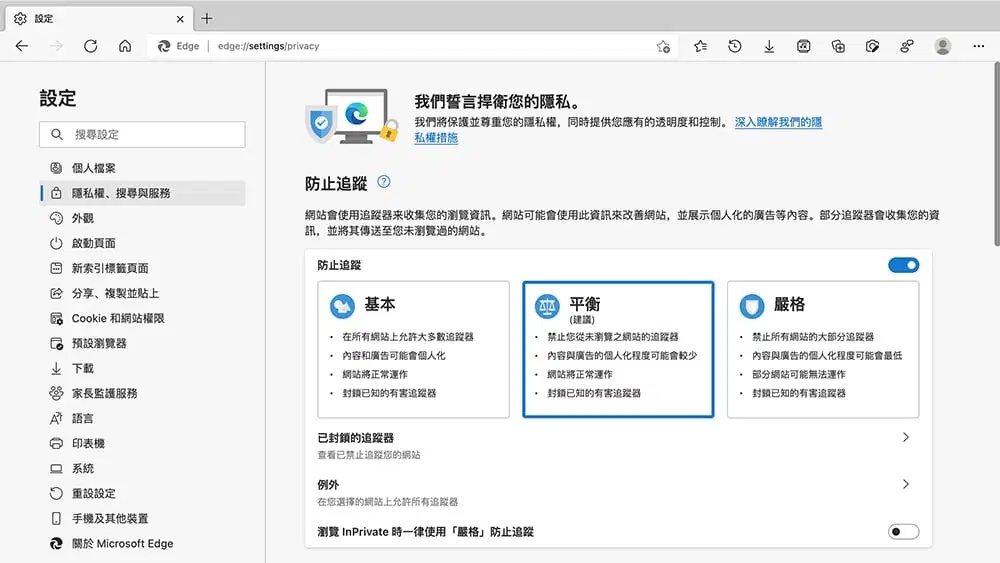Open the History icon in toolbar
The image size is (1000, 563).
point(735,46)
